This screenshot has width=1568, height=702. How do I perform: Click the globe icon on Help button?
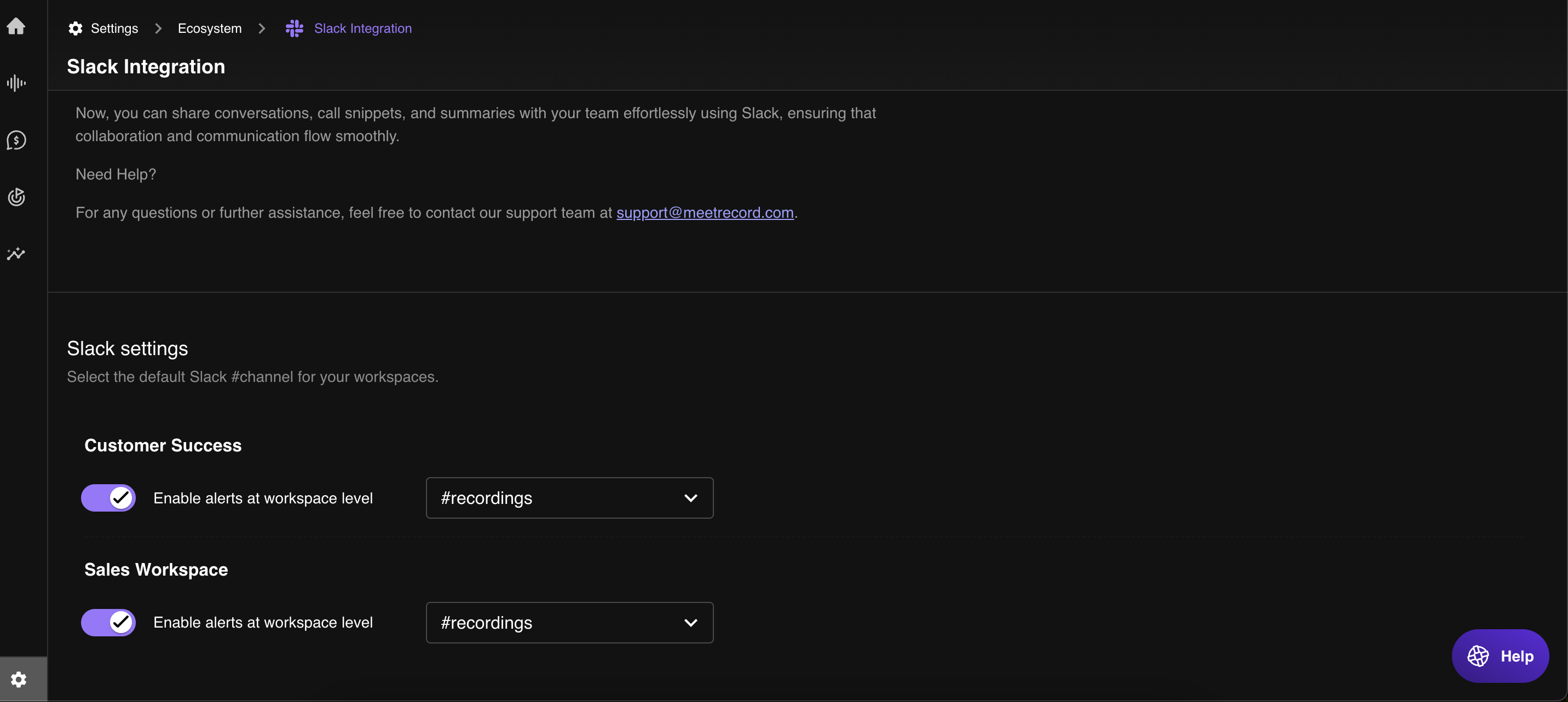point(1478,656)
